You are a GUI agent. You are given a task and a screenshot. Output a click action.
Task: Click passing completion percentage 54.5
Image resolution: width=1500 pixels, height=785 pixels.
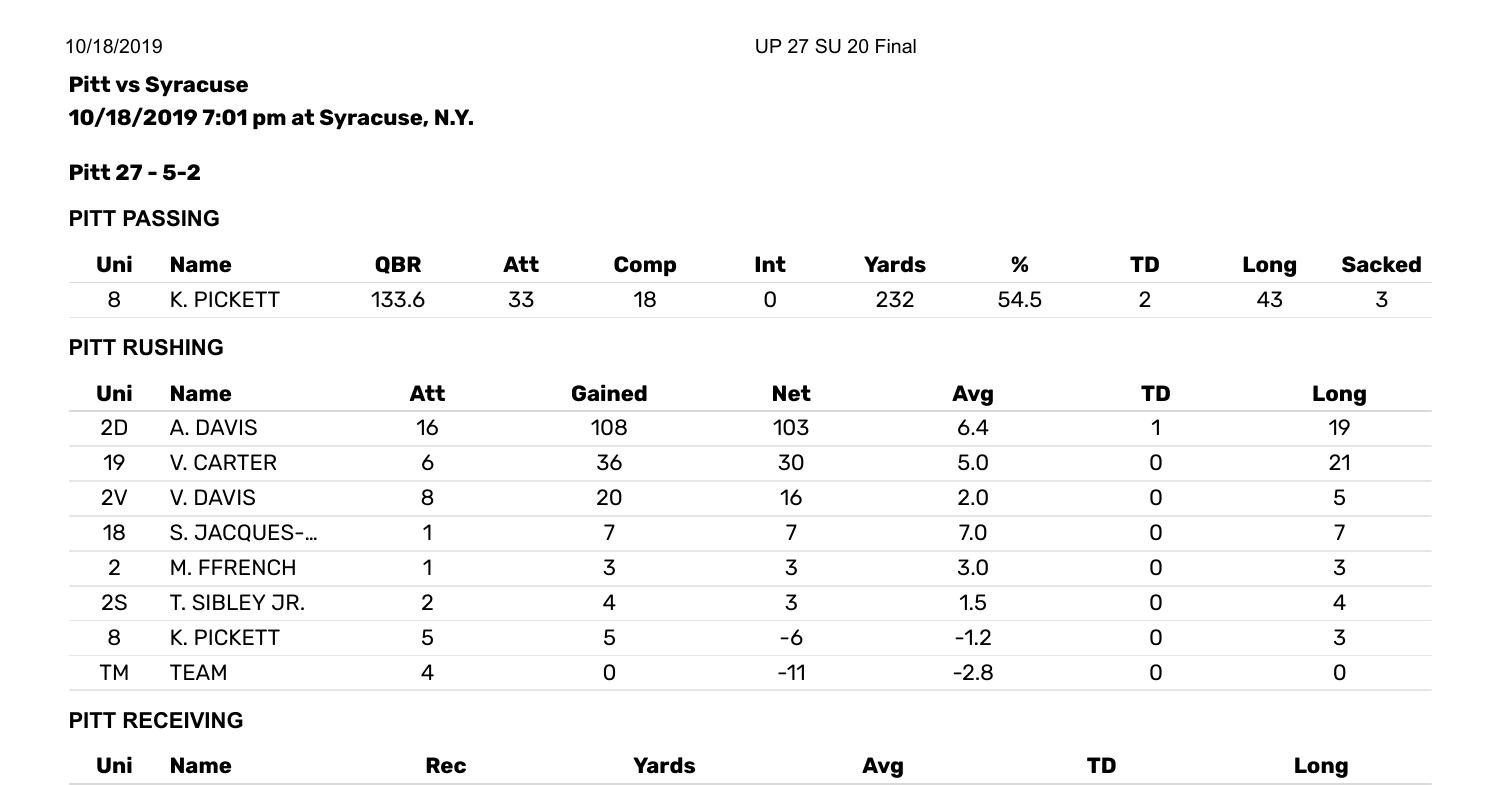click(1019, 300)
